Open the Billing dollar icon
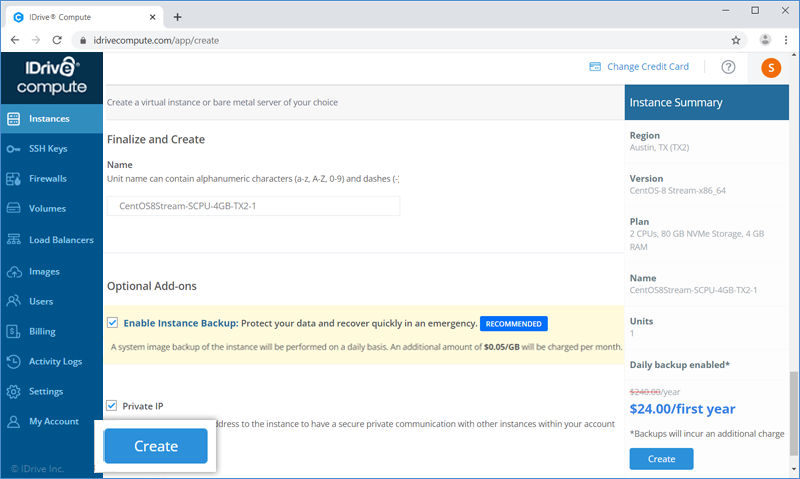800x479 pixels. coord(13,332)
